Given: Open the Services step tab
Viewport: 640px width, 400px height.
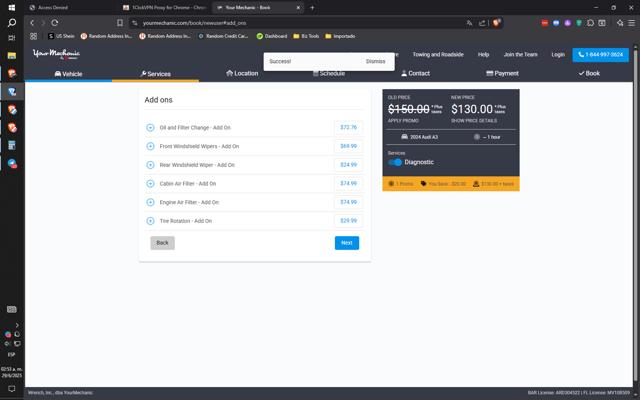Looking at the screenshot, I should [x=155, y=74].
